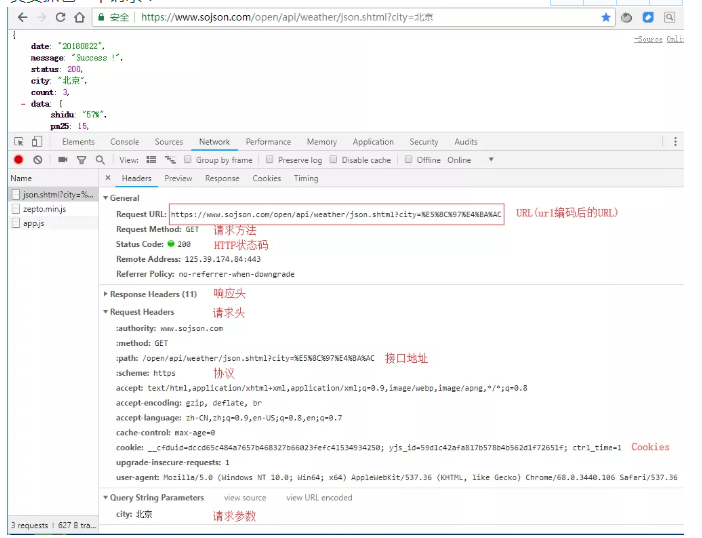This screenshot has height=538, width=702.
Task: Open the Security panel tab
Action: (x=424, y=142)
